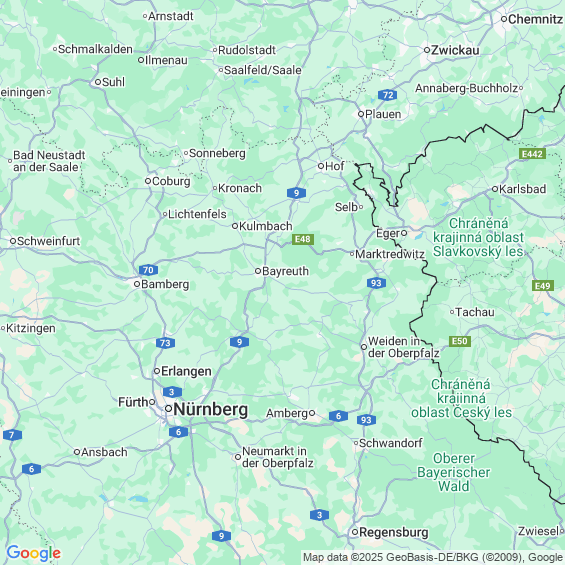The image size is (565, 565).
Task: Click the E49 route badge at right edge
Action: pyautogui.click(x=543, y=286)
